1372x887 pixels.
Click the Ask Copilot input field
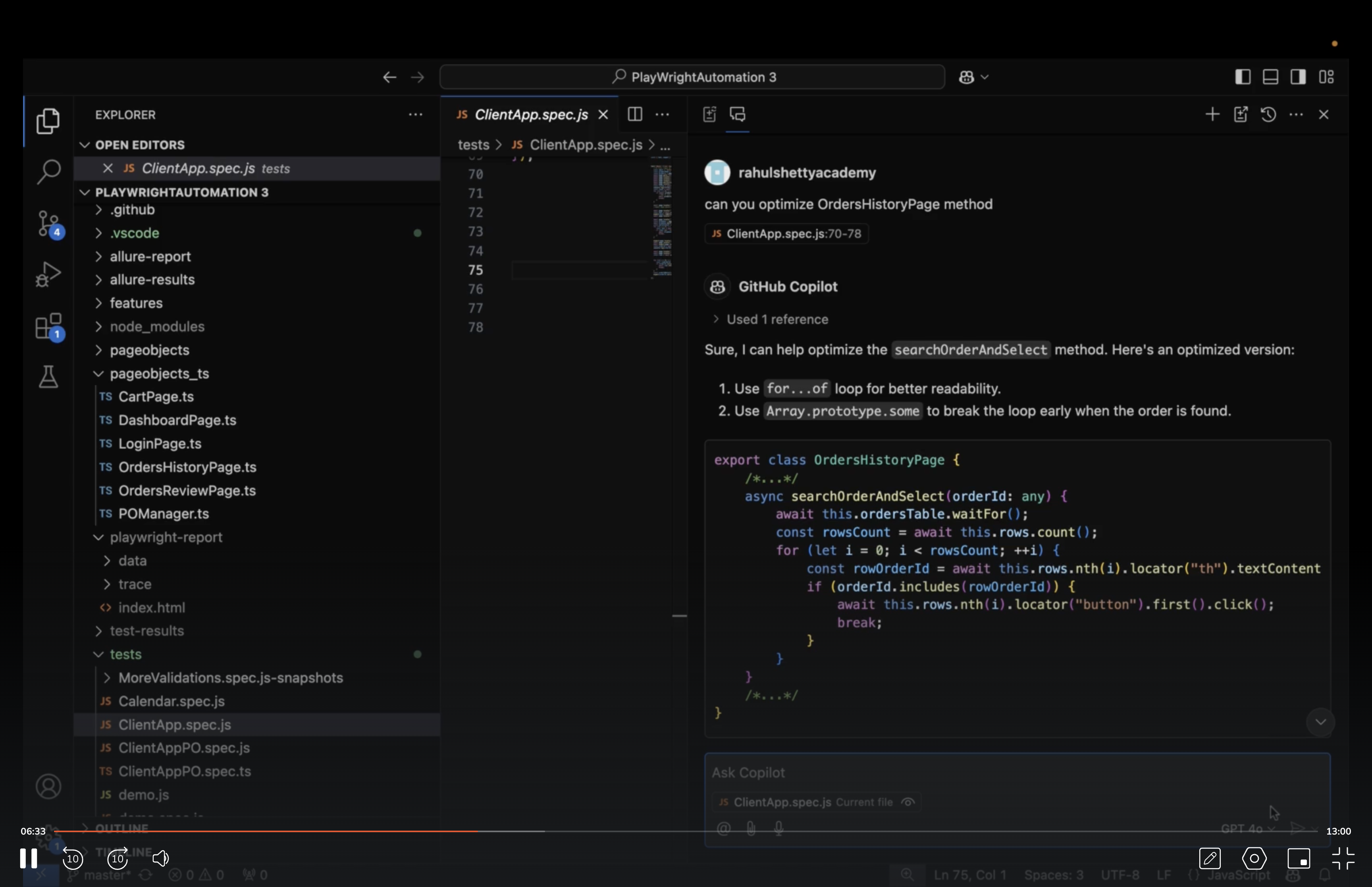click(1017, 773)
